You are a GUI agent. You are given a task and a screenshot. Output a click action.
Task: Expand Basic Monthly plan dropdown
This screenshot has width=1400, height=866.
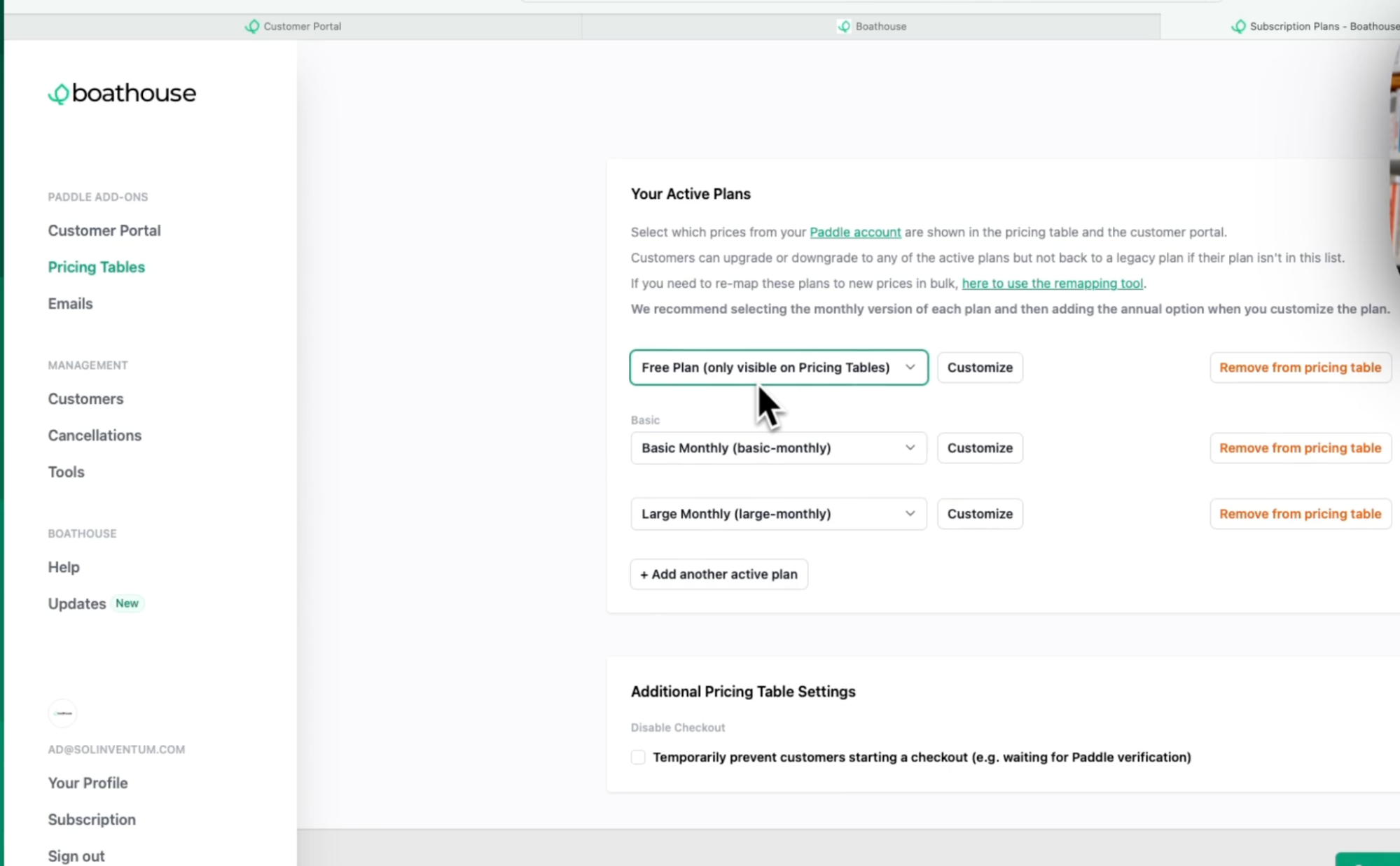click(x=910, y=447)
